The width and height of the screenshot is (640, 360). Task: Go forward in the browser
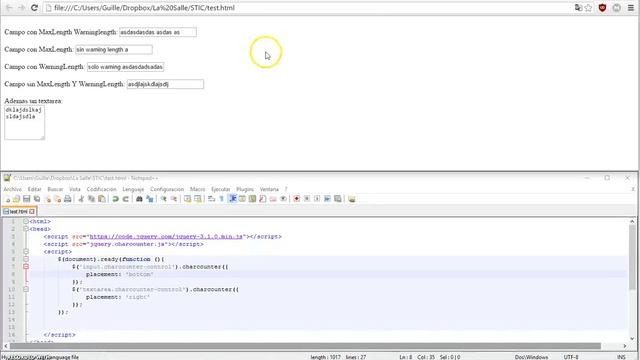[21, 8]
